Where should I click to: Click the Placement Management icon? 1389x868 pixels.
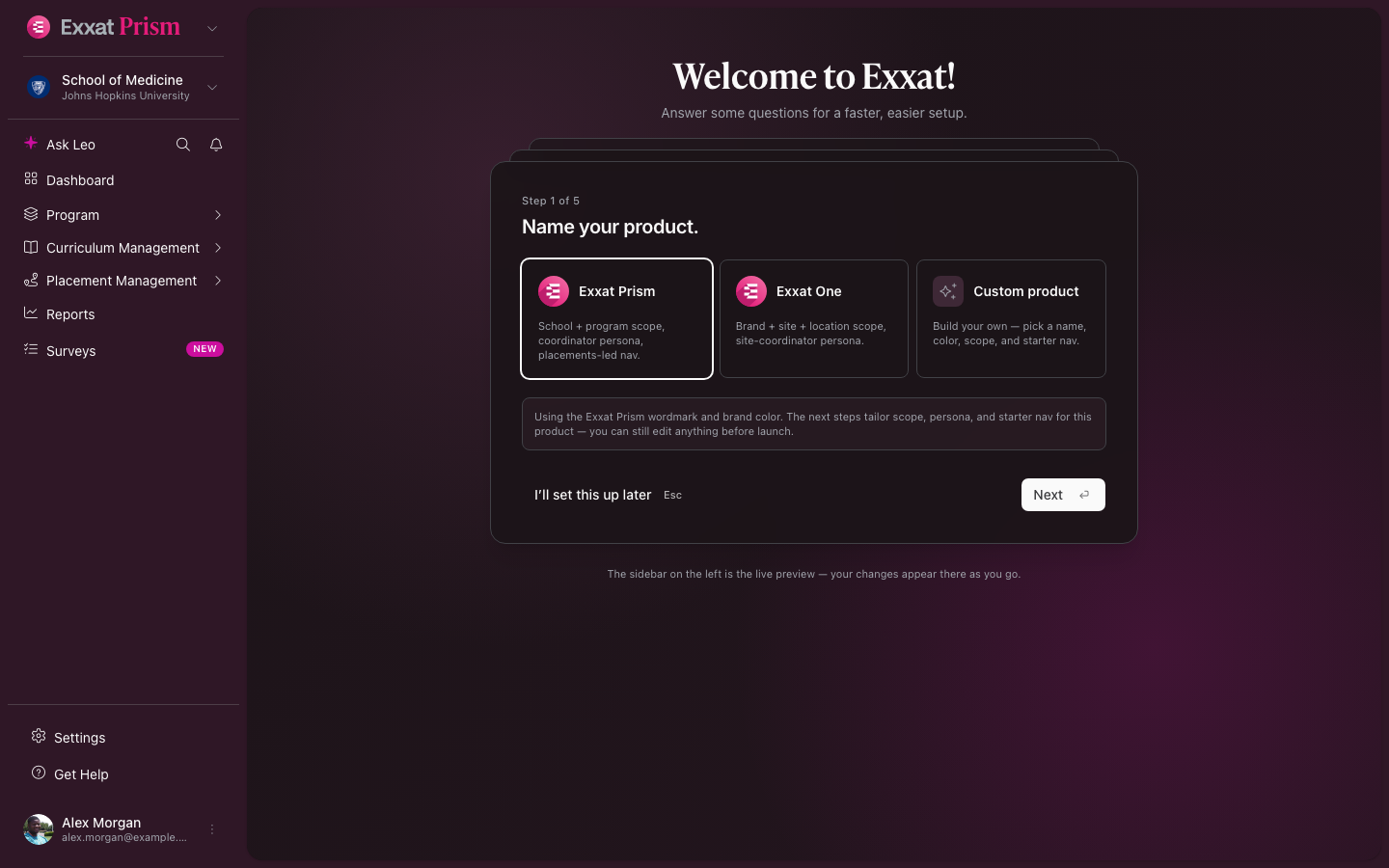[x=31, y=280]
